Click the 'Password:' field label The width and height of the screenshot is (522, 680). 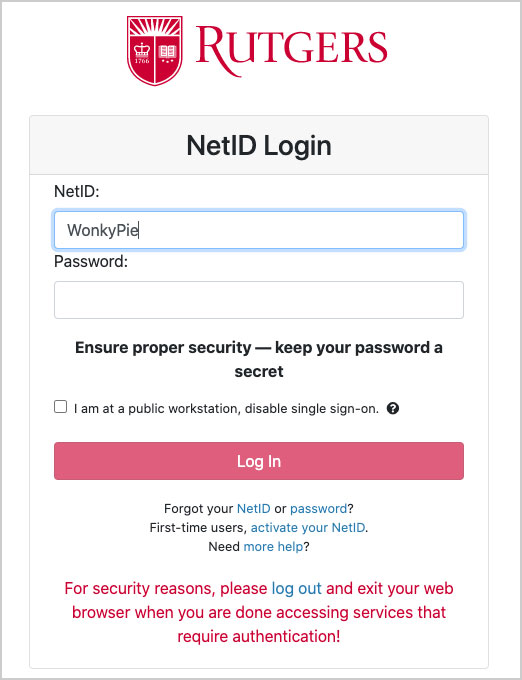pyautogui.click(x=91, y=262)
